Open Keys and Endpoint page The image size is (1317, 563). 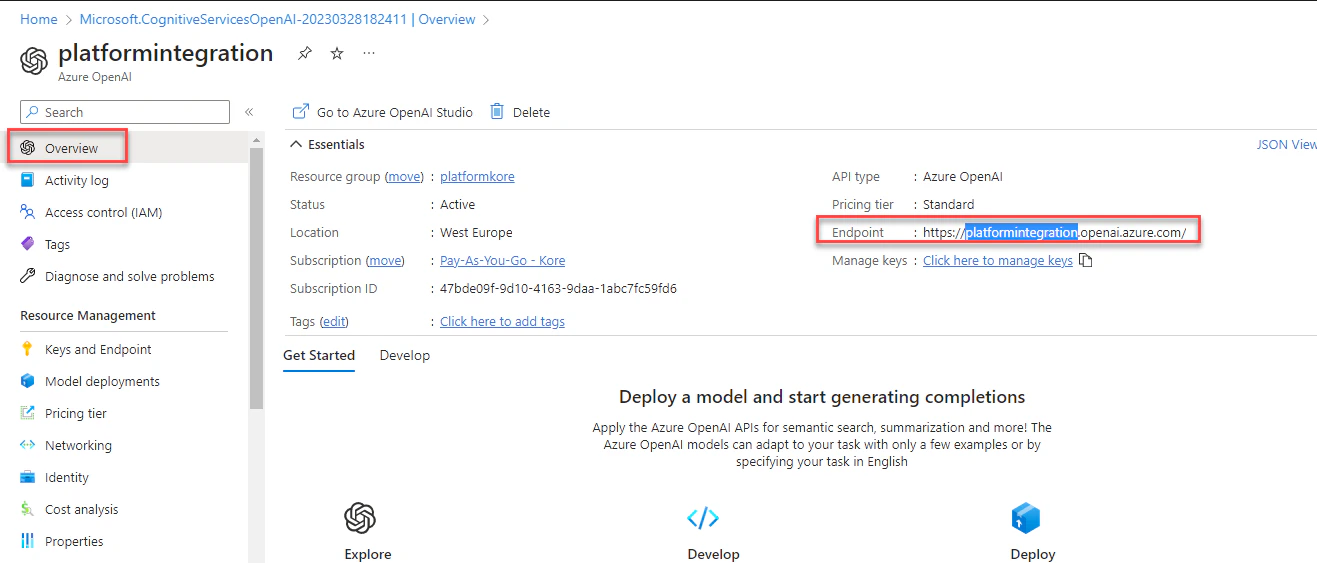click(98, 349)
